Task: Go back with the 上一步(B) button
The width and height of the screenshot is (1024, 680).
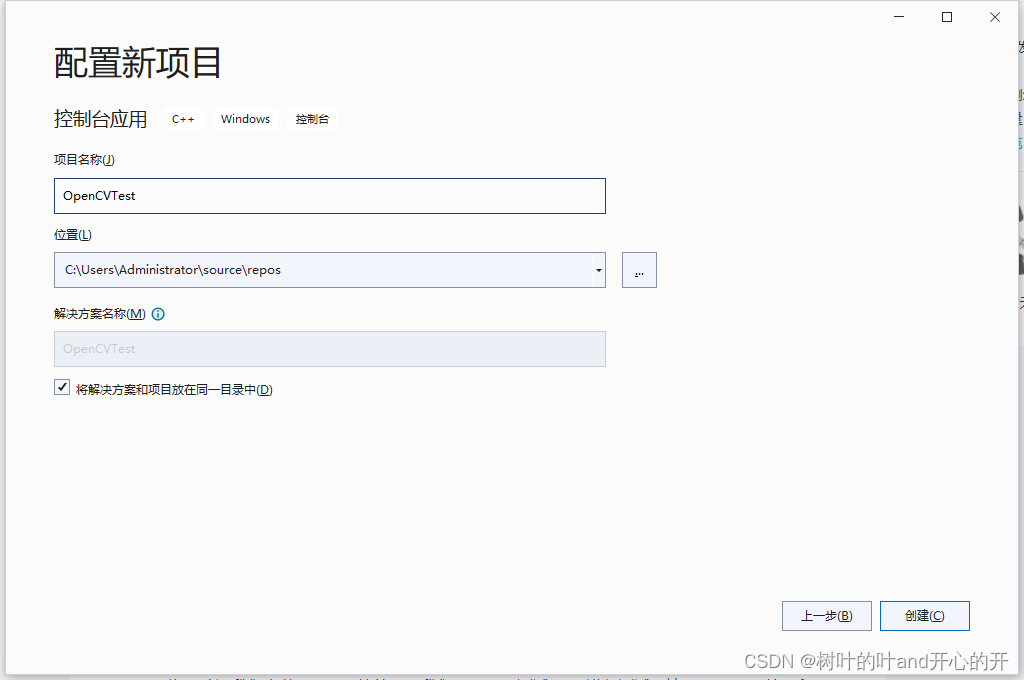Action: point(826,616)
